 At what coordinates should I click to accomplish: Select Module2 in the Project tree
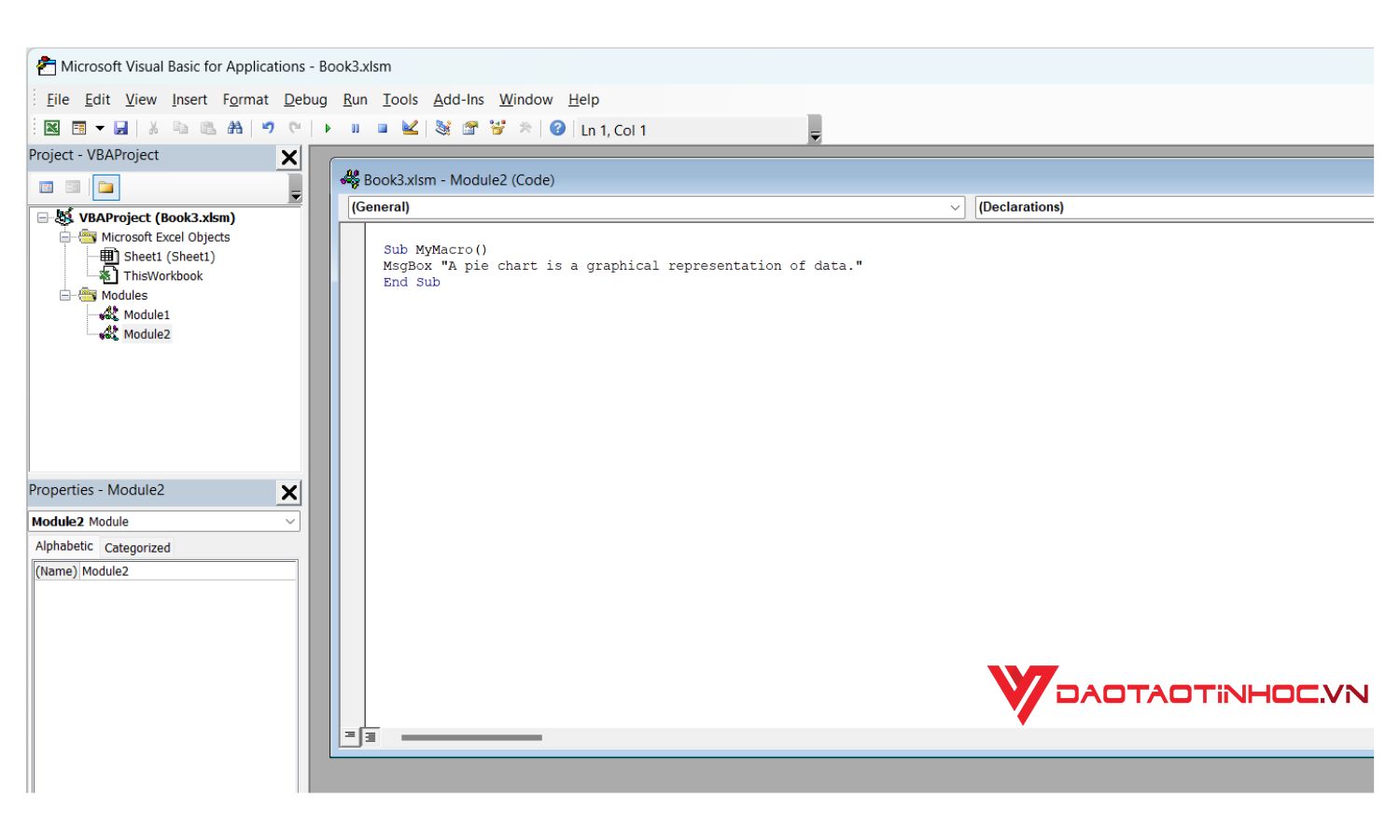coord(147,334)
